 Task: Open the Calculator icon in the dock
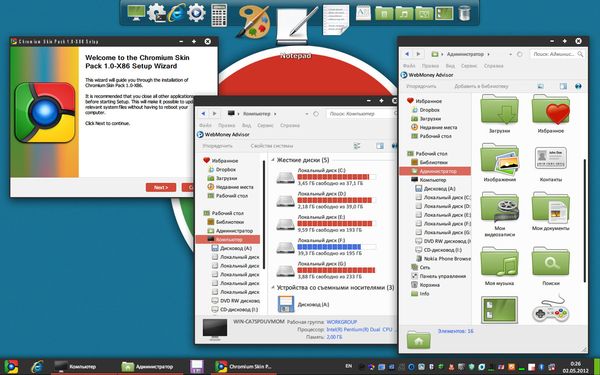click(219, 15)
